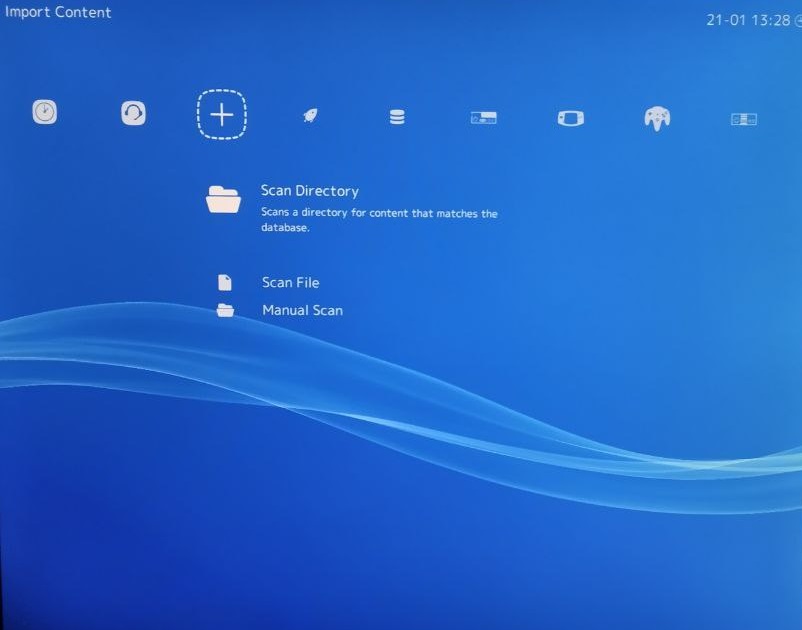Choose the Manual Scan entry

coord(302,310)
